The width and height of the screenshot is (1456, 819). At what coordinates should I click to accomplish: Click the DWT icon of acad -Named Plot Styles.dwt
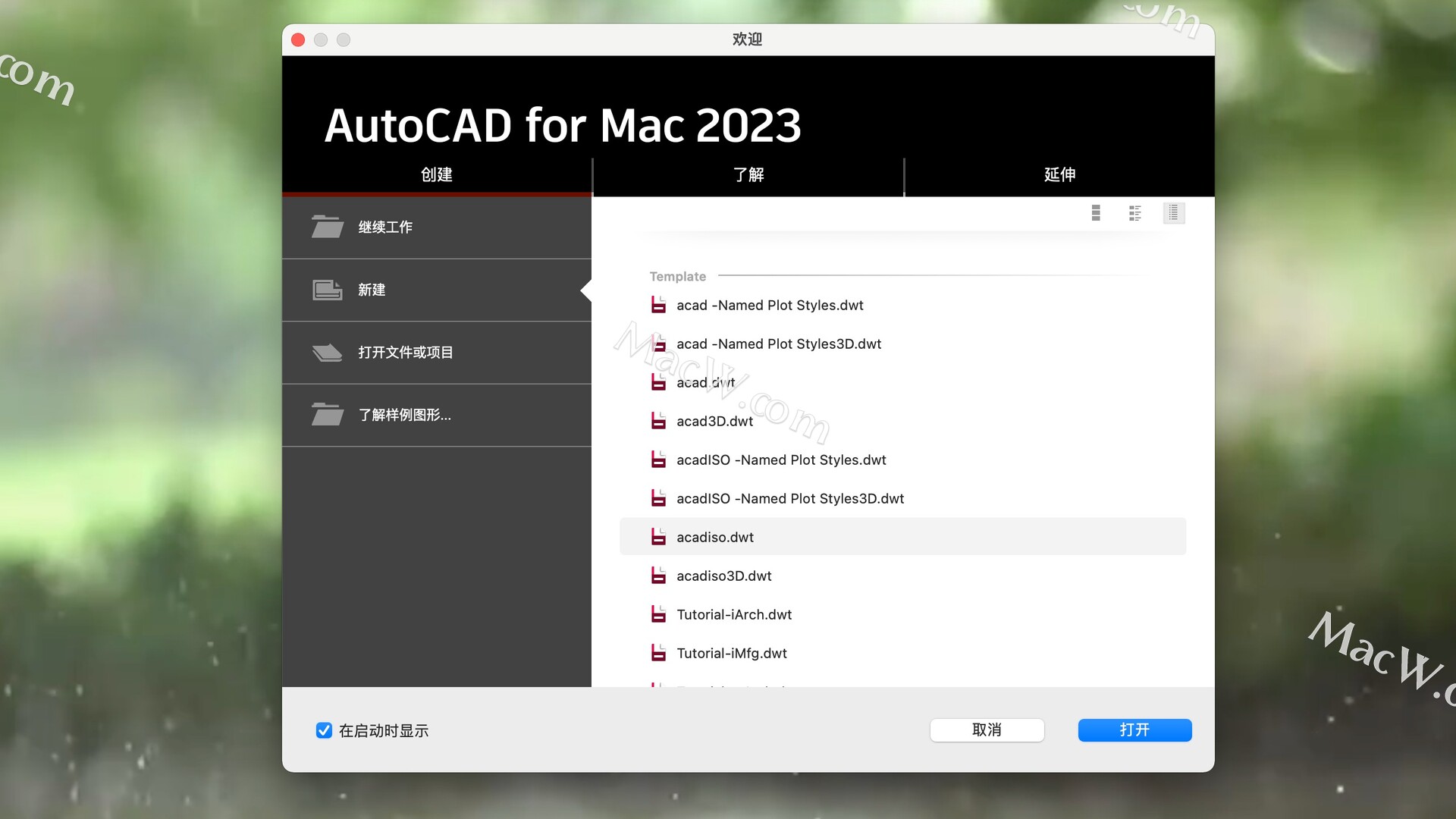(658, 305)
